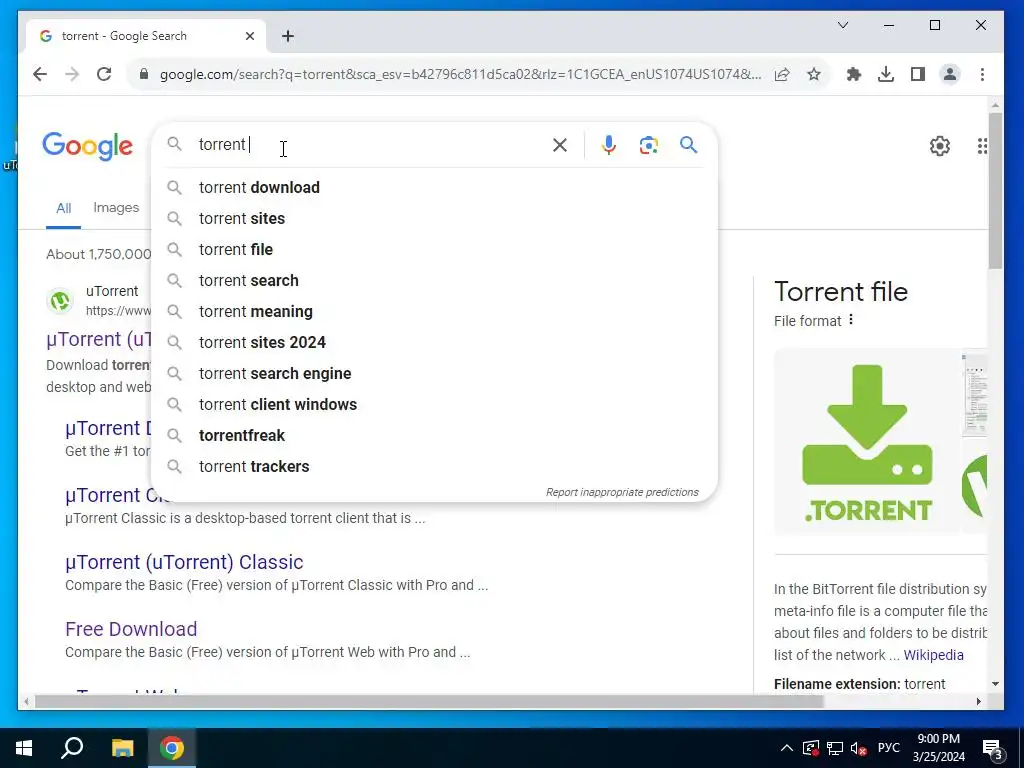This screenshot has width=1024, height=768.
Task: Show hidden system tray icons
Action: [x=787, y=748]
